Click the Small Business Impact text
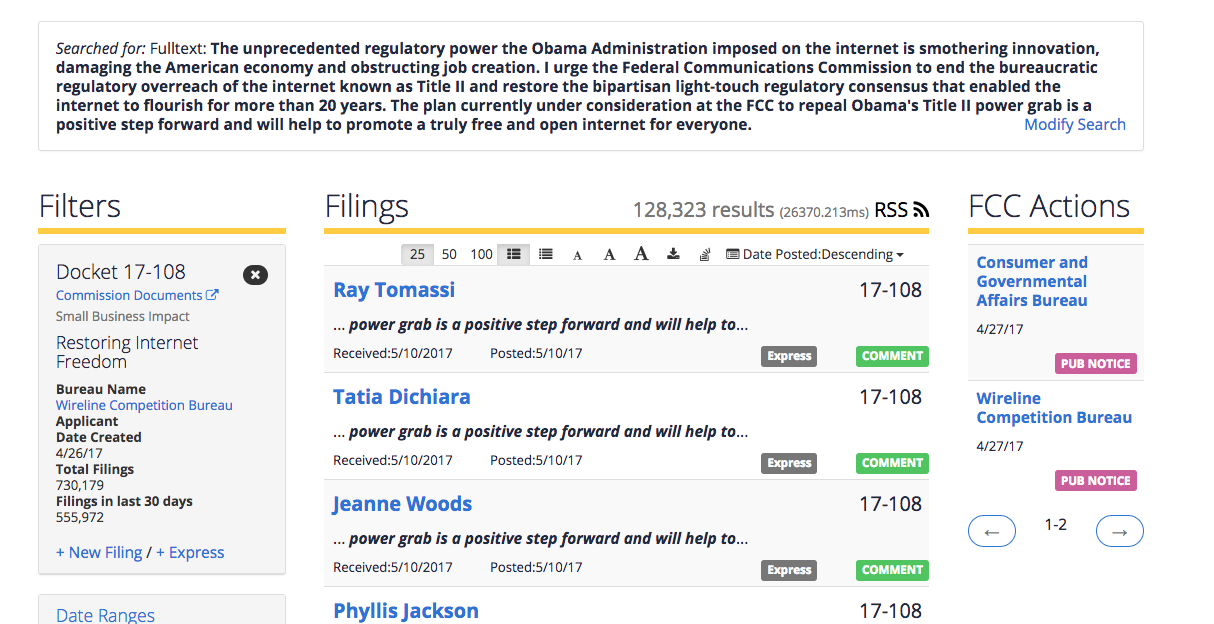Image resolution: width=1214 pixels, height=624 pixels. click(123, 316)
